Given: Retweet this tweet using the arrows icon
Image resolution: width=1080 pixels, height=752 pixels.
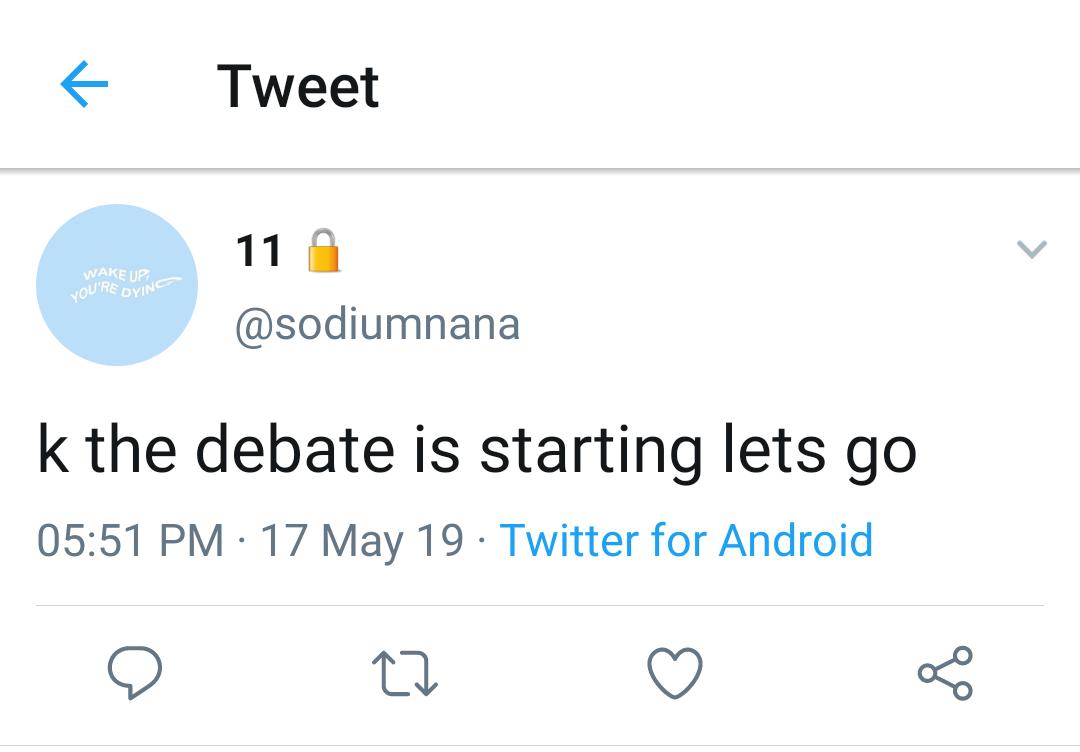Looking at the screenshot, I should point(405,673).
